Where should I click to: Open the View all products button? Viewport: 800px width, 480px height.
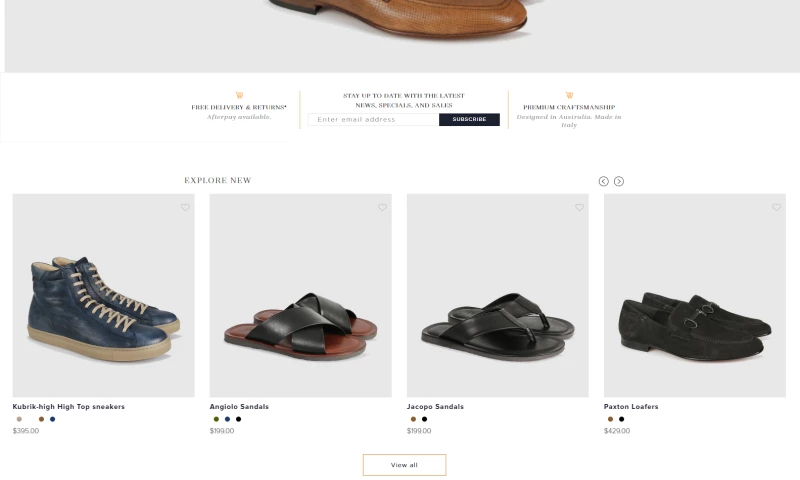click(404, 465)
